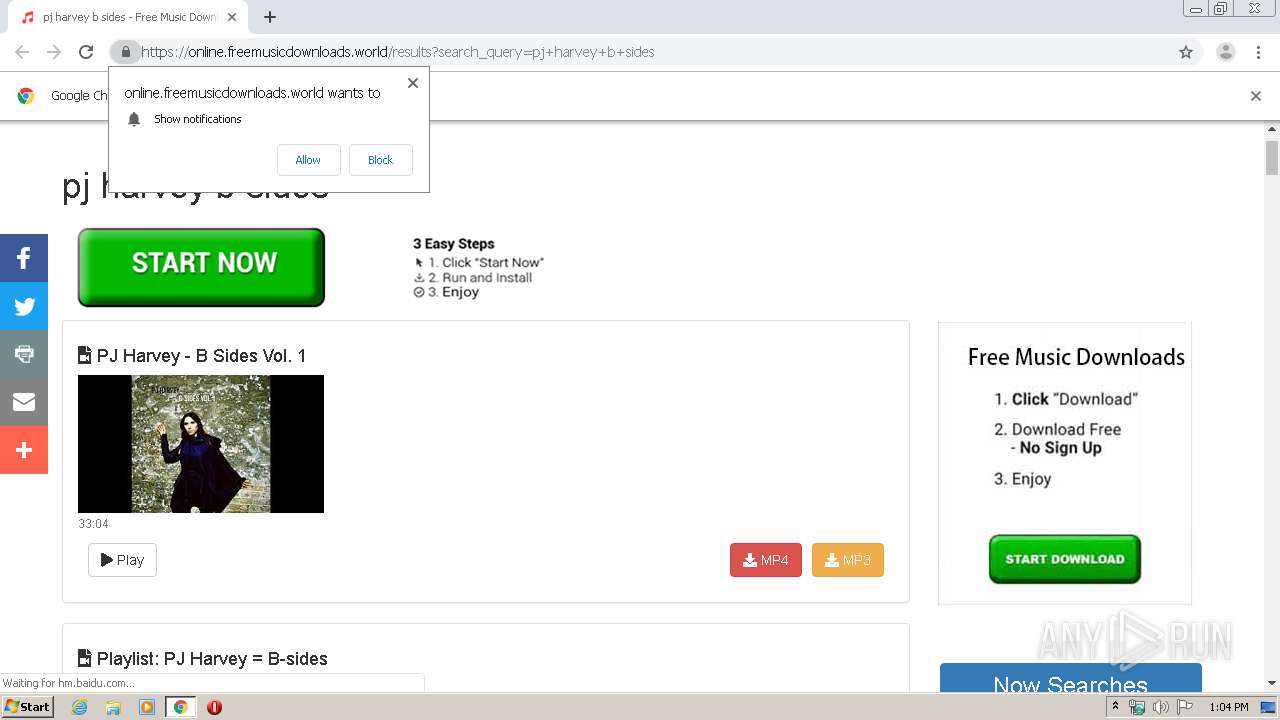The width and height of the screenshot is (1280, 720).
Task: Download B Sides Vol. 1 as MP4
Action: (x=766, y=560)
